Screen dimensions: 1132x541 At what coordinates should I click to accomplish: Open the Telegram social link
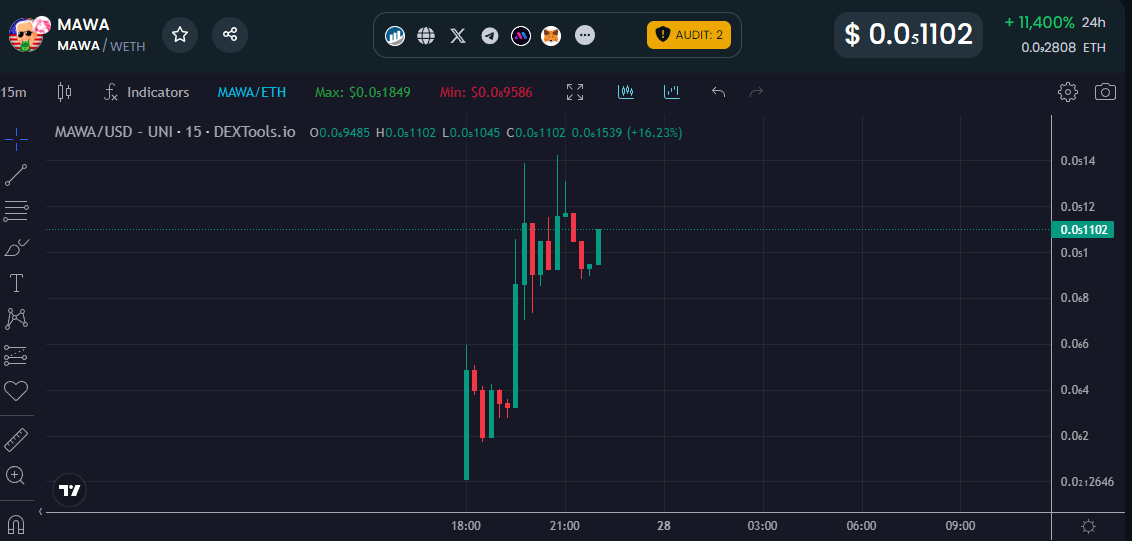point(489,35)
